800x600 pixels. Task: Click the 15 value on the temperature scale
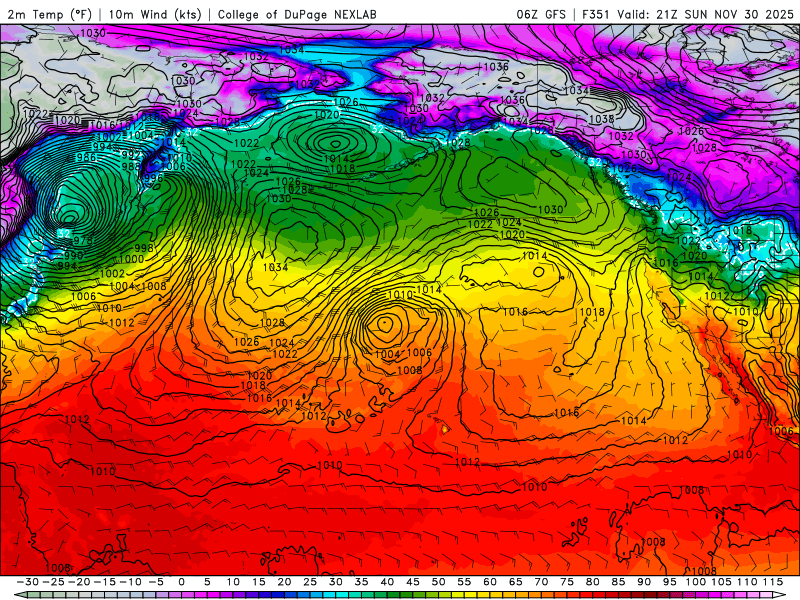[x=259, y=582]
